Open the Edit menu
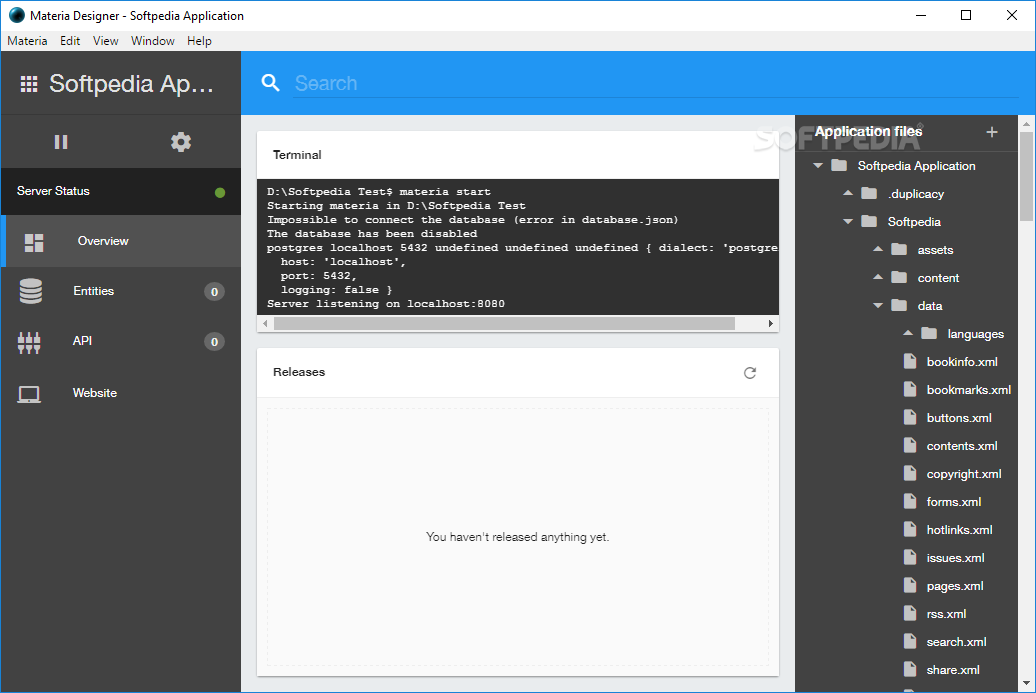 [x=70, y=41]
